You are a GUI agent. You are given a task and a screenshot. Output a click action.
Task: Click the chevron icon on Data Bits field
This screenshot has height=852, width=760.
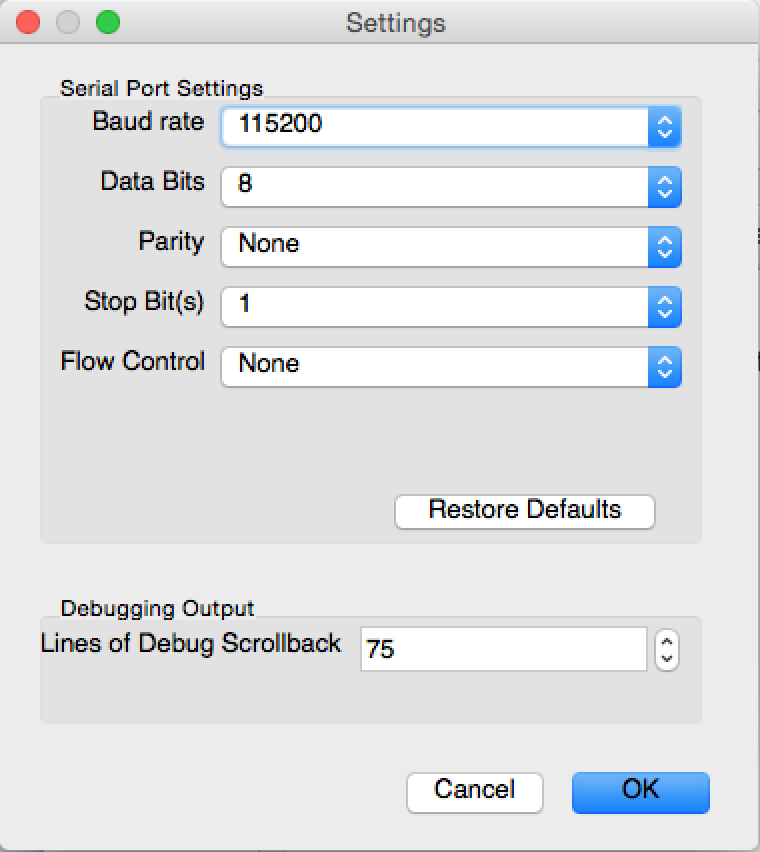(x=664, y=186)
